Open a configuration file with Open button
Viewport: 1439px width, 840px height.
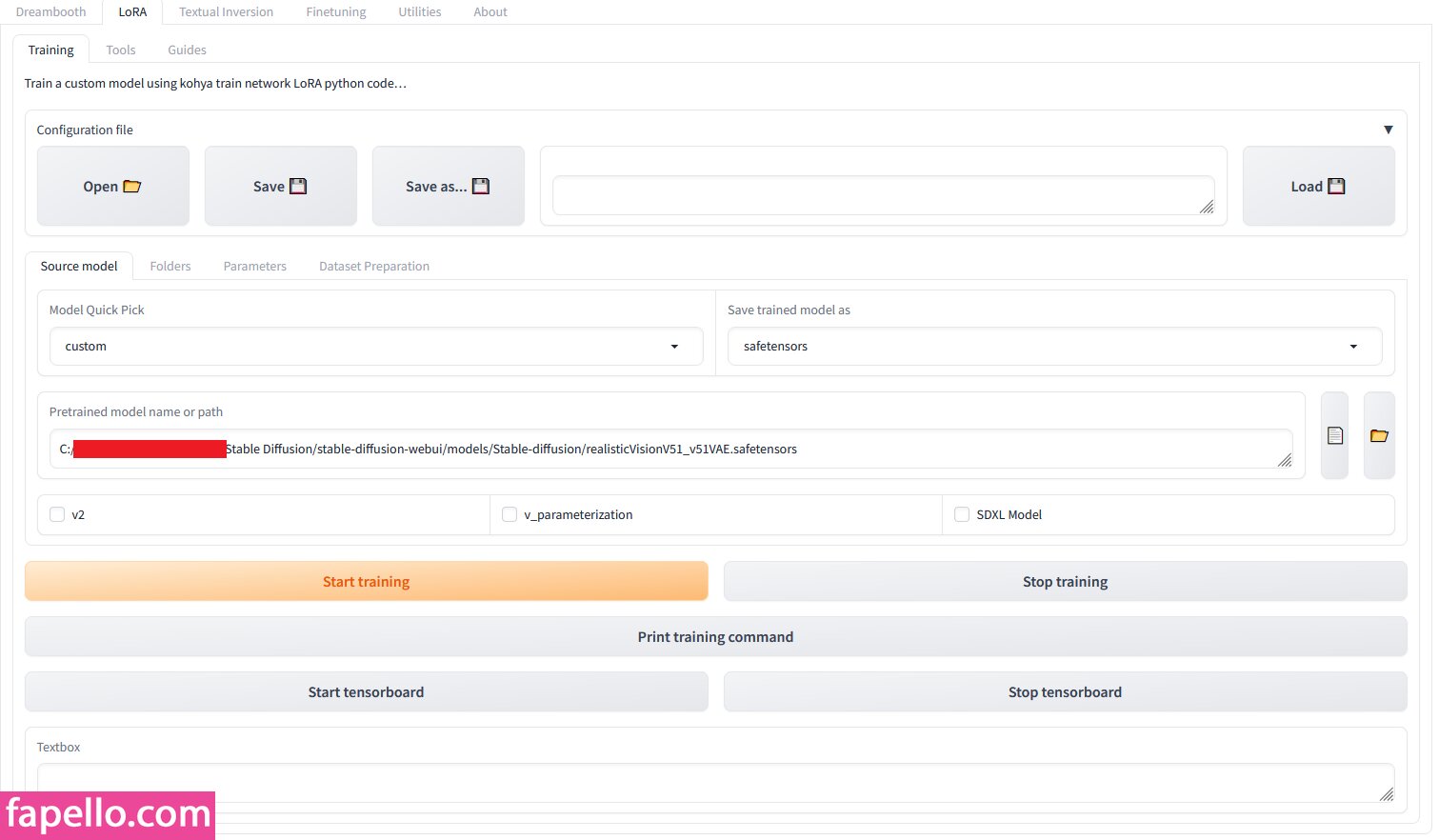click(112, 186)
